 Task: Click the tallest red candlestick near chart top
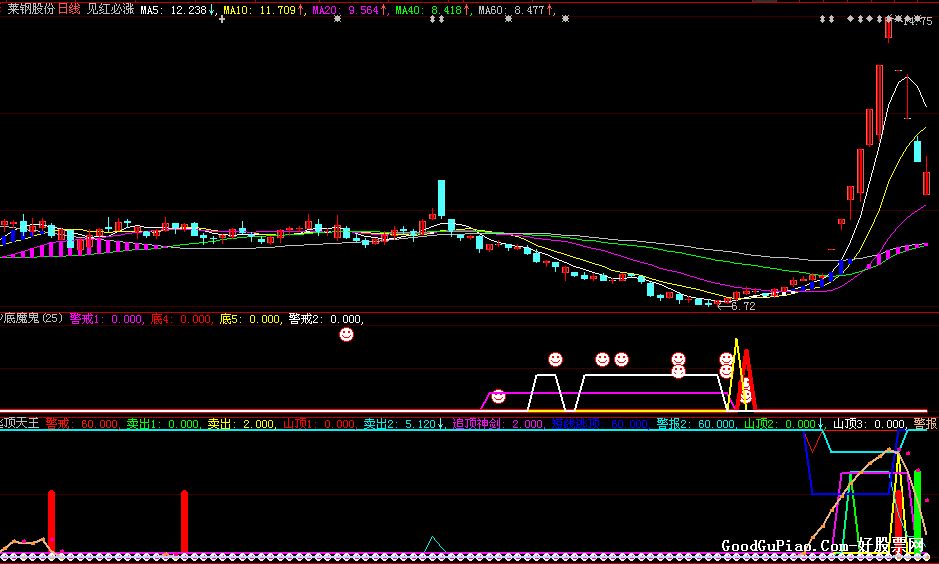coord(879,100)
